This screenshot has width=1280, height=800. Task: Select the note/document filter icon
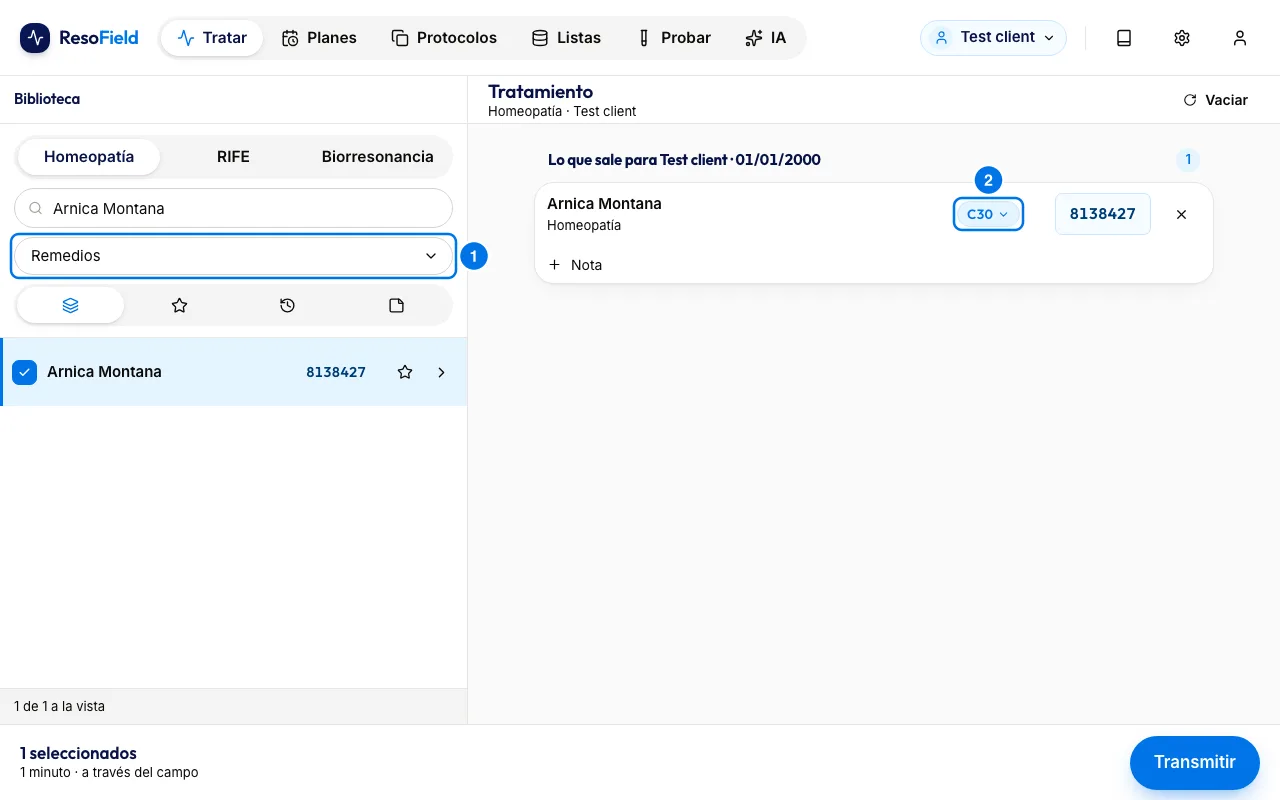(x=396, y=306)
